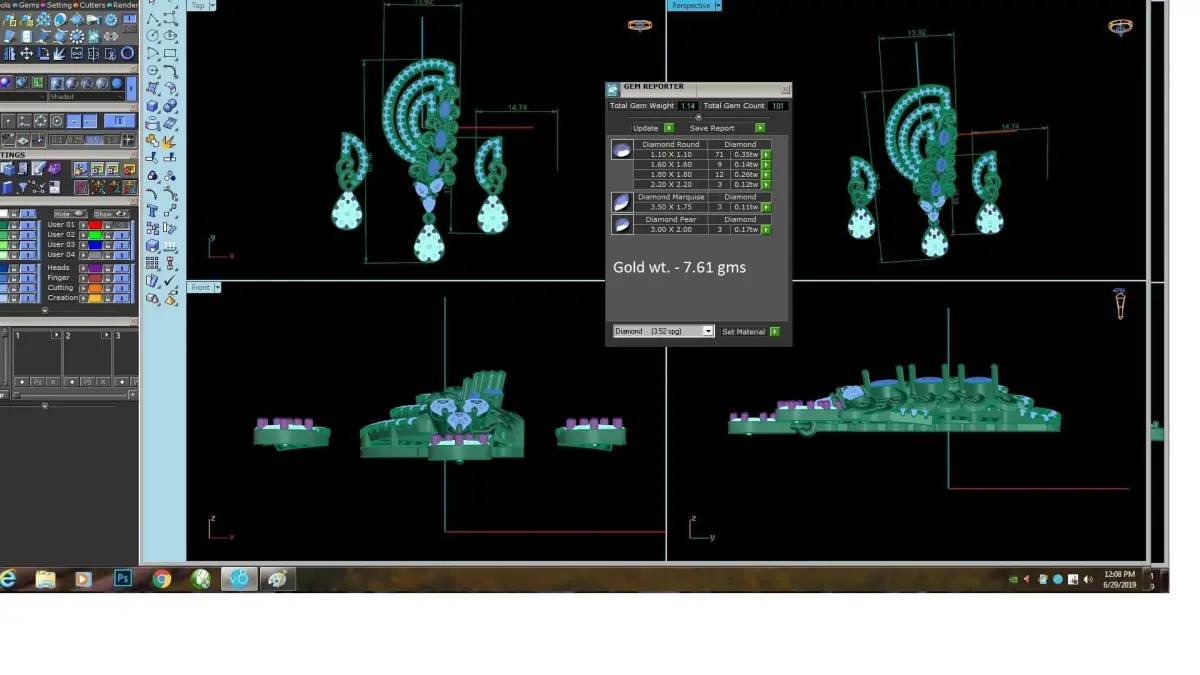Click the funnel filter icon in Settings panel
Viewport: 1200px width, 675px height.
(24, 186)
